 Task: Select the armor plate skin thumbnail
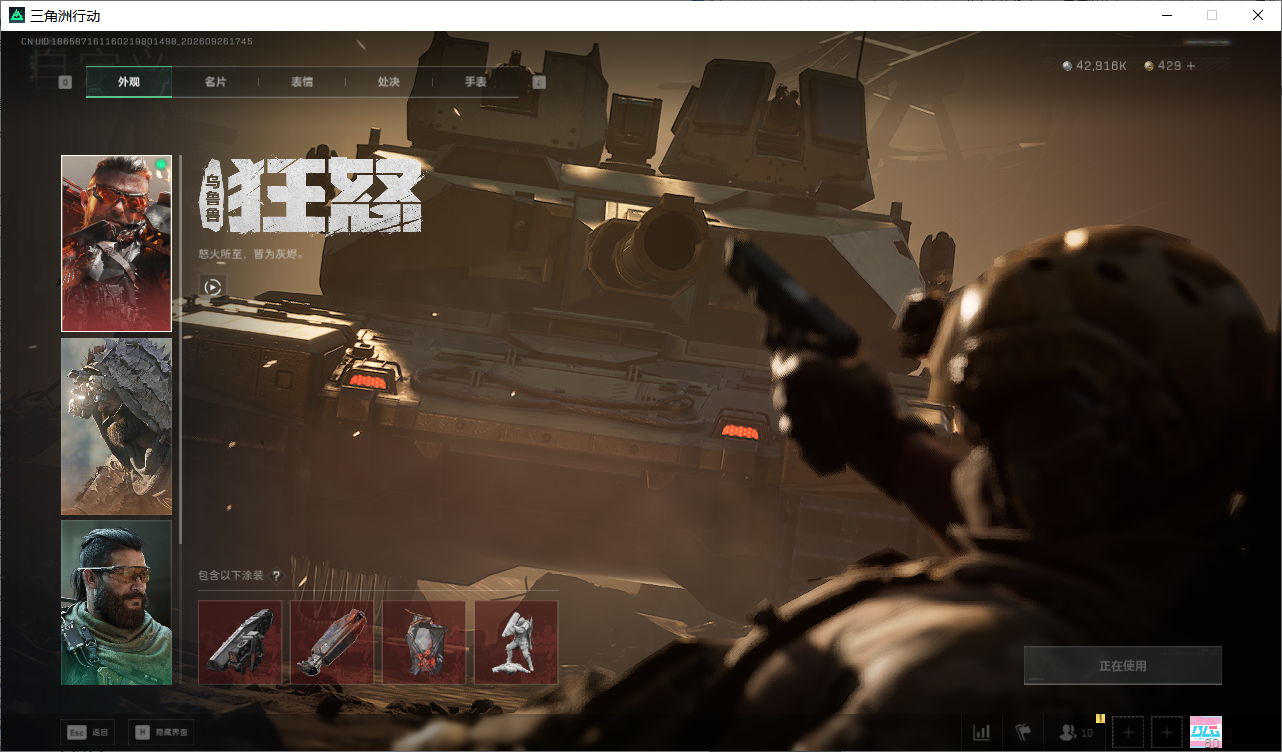tap(424, 641)
